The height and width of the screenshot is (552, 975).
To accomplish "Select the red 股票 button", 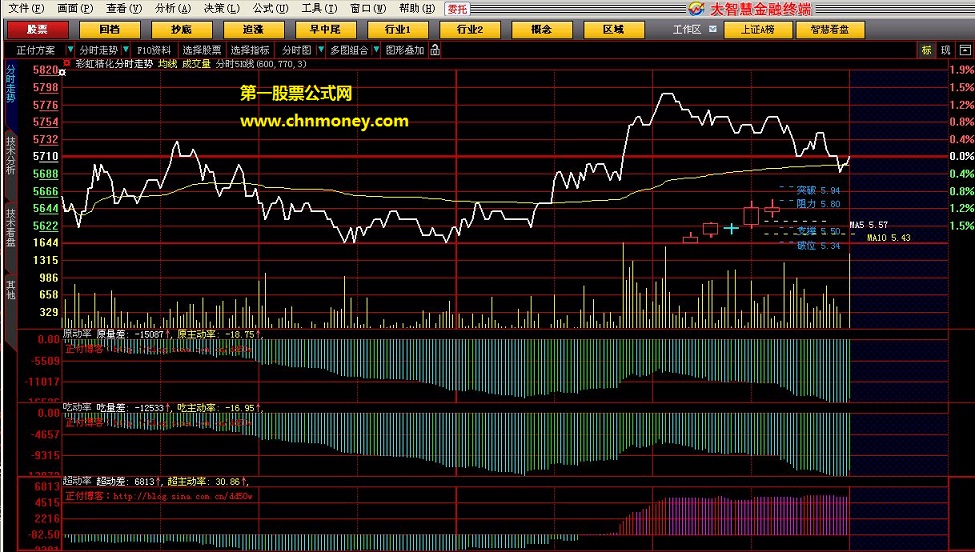I will point(37,29).
